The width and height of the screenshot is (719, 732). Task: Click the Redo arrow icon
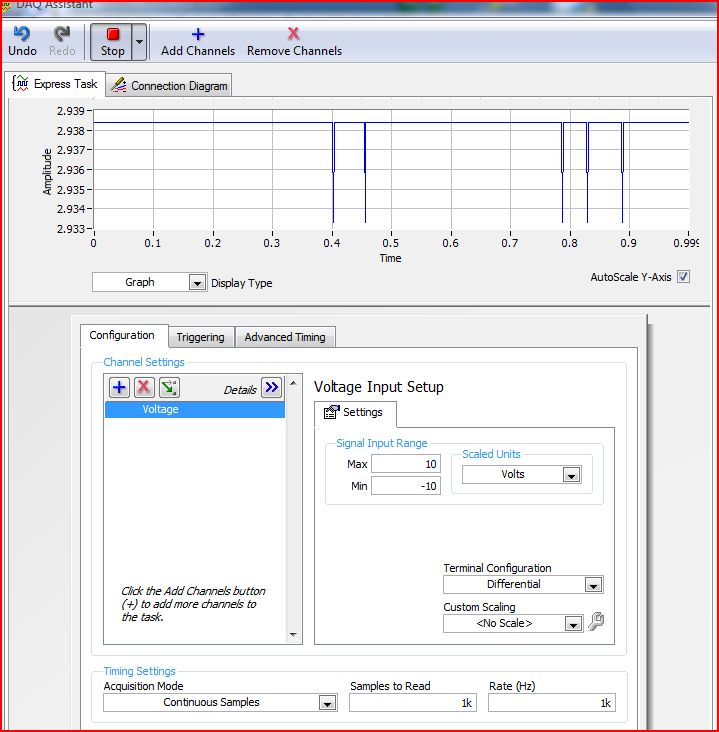62,34
